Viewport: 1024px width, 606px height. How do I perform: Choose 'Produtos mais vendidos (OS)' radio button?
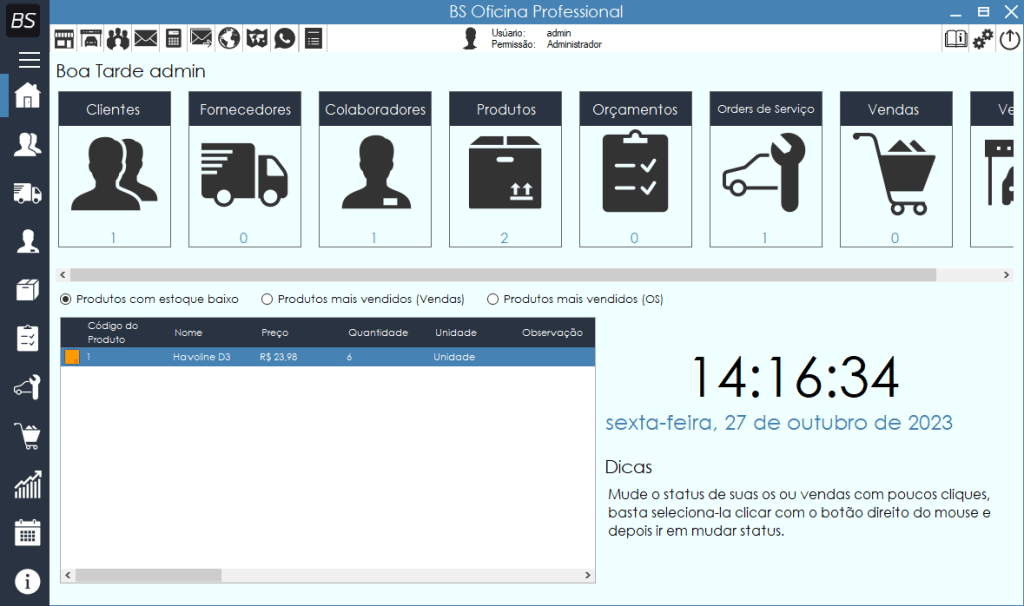[493, 299]
